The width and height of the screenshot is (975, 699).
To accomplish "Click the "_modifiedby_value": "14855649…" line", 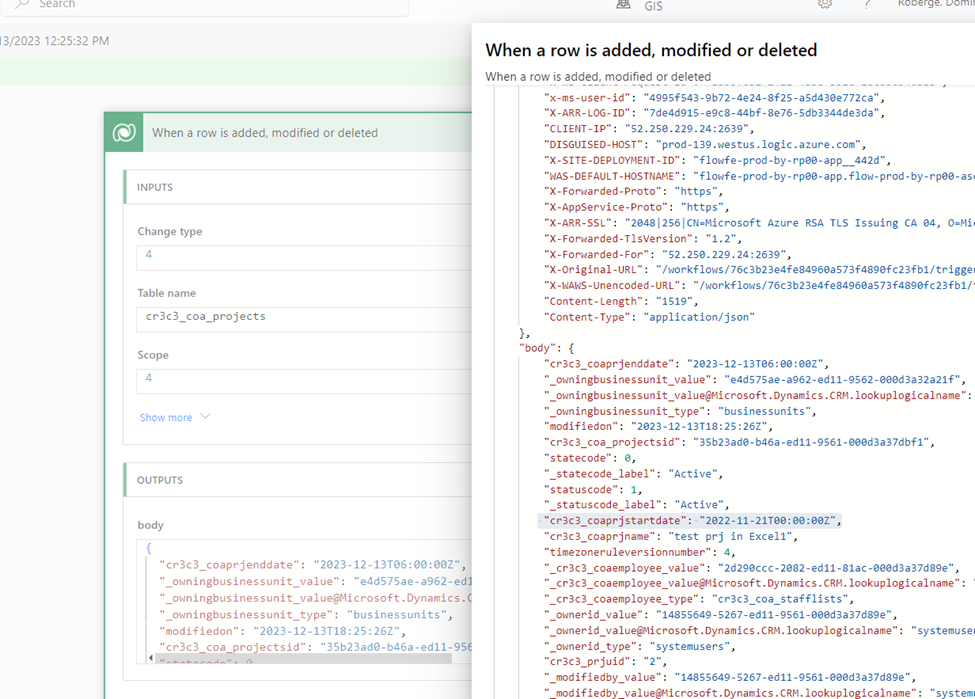I will [x=730, y=677].
